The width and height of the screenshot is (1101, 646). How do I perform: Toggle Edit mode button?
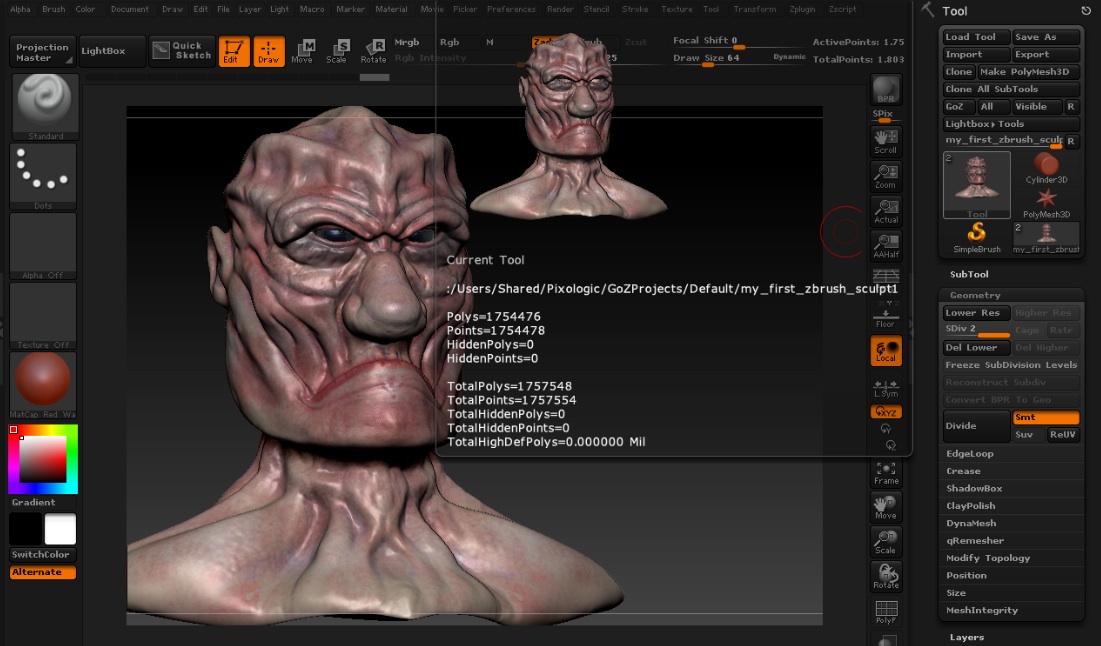point(232,51)
